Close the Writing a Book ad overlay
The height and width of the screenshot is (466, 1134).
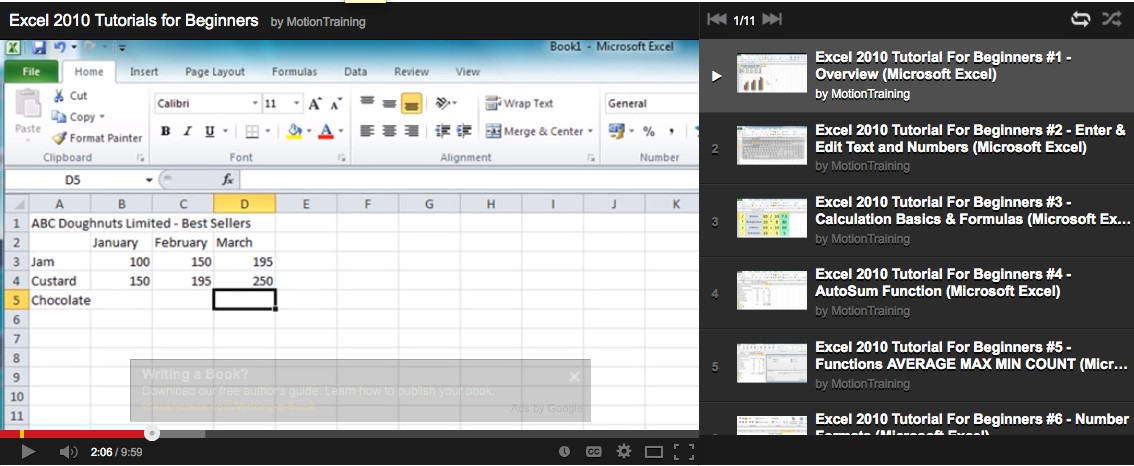click(x=574, y=376)
